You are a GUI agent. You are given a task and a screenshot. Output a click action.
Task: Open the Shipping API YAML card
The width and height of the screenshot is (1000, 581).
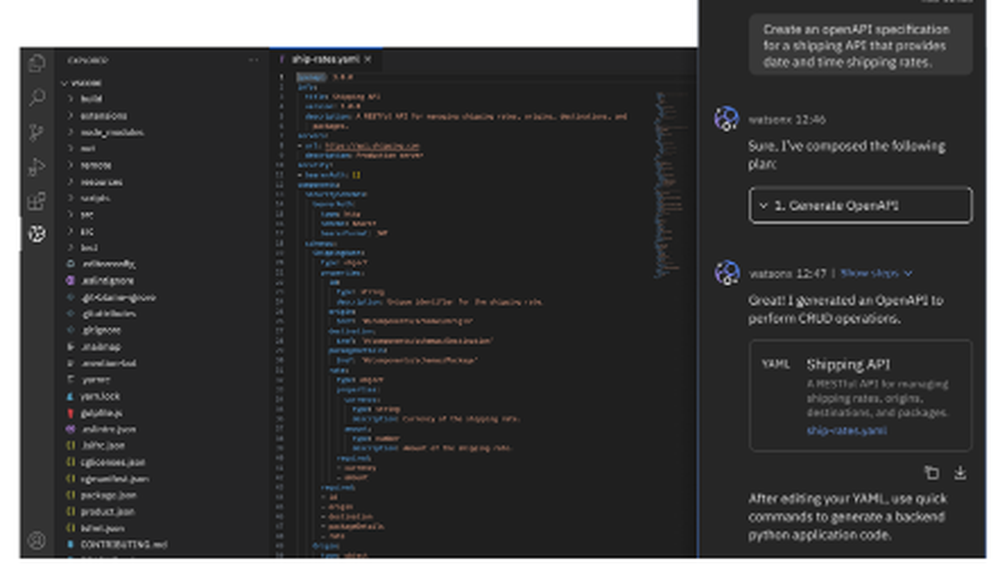(860, 395)
